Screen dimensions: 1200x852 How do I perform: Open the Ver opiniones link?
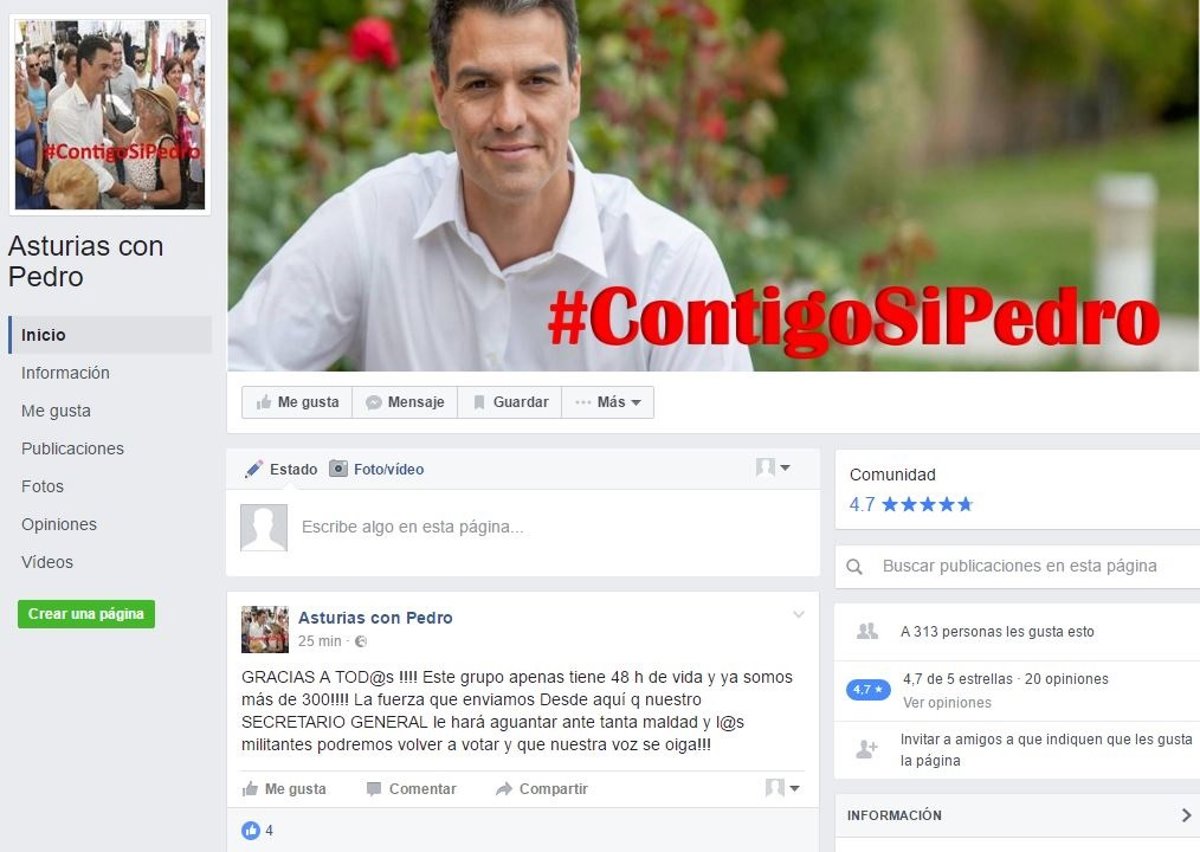point(947,703)
